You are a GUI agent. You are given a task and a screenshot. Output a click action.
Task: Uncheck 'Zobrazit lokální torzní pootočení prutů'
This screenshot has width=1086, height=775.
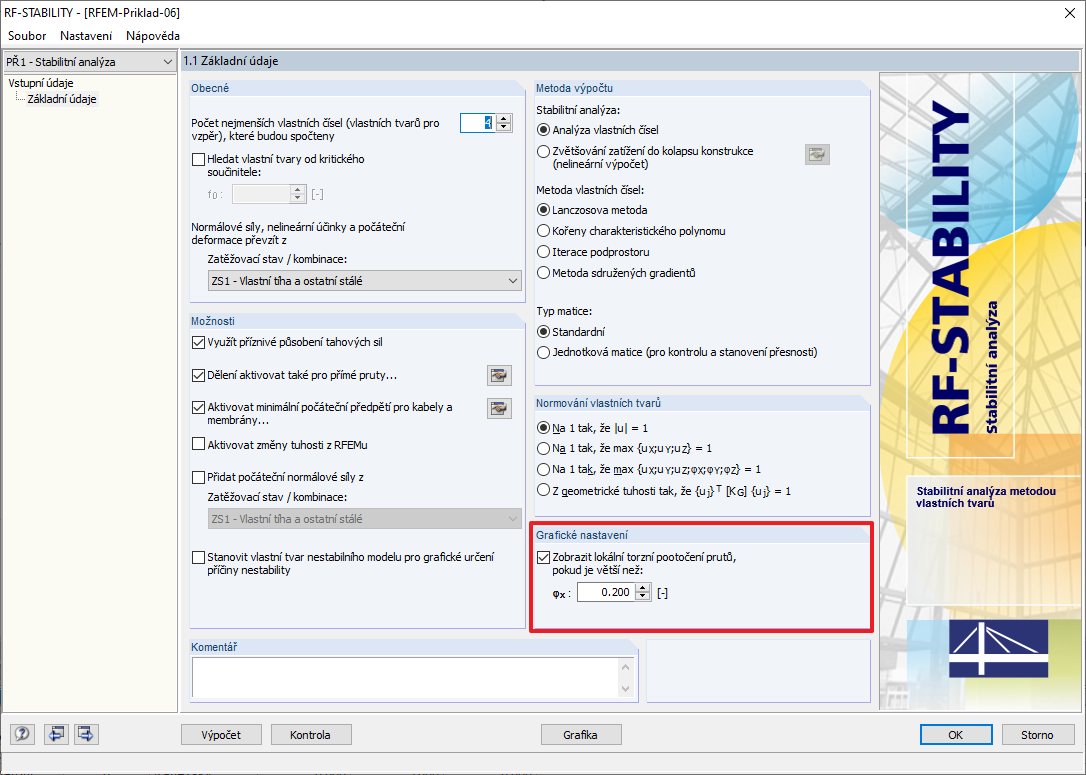tap(544, 558)
